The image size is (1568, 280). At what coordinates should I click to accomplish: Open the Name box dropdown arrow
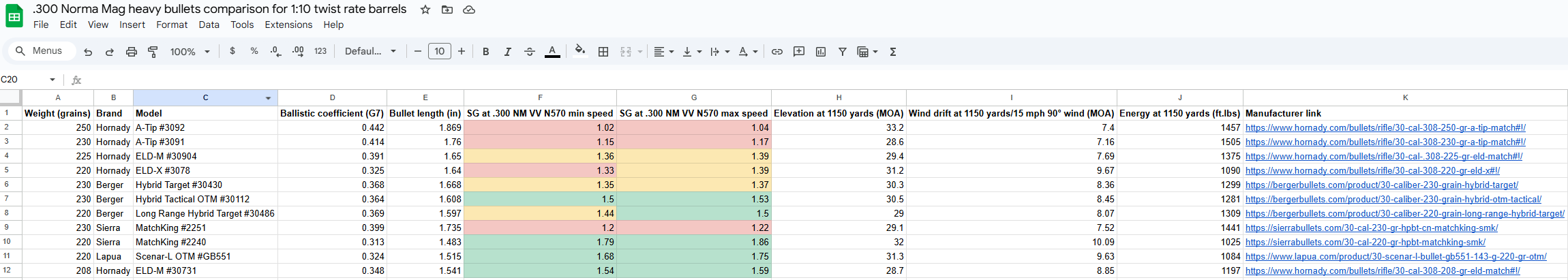(x=52, y=80)
